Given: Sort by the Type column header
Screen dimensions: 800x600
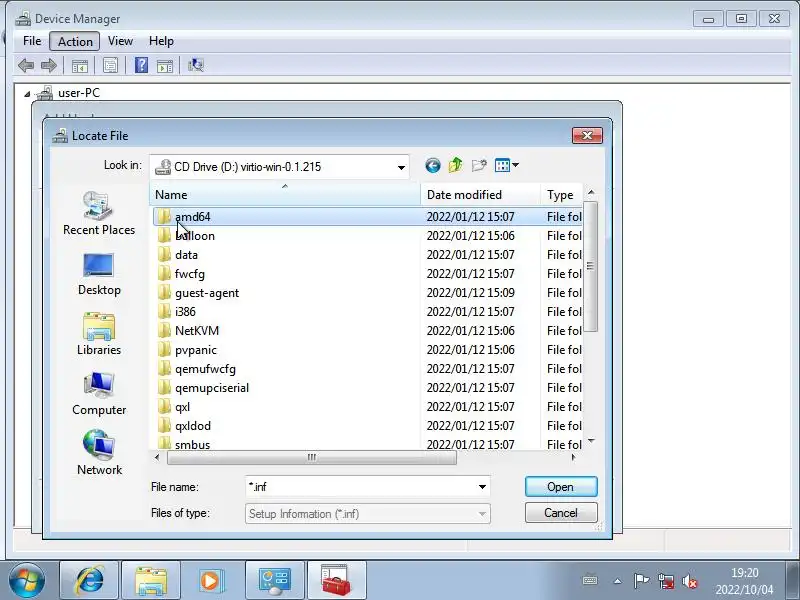Looking at the screenshot, I should click(x=561, y=194).
